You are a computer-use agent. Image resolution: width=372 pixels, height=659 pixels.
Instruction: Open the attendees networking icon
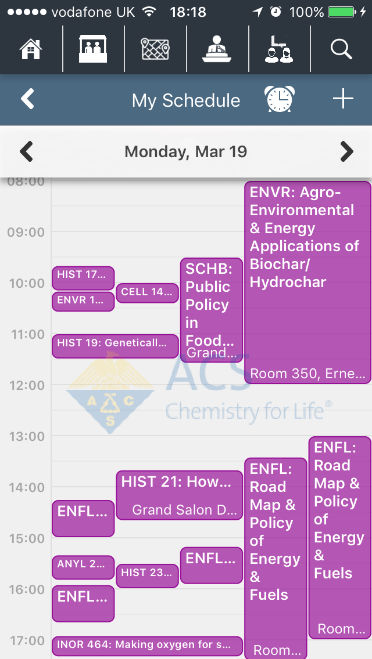click(x=279, y=50)
